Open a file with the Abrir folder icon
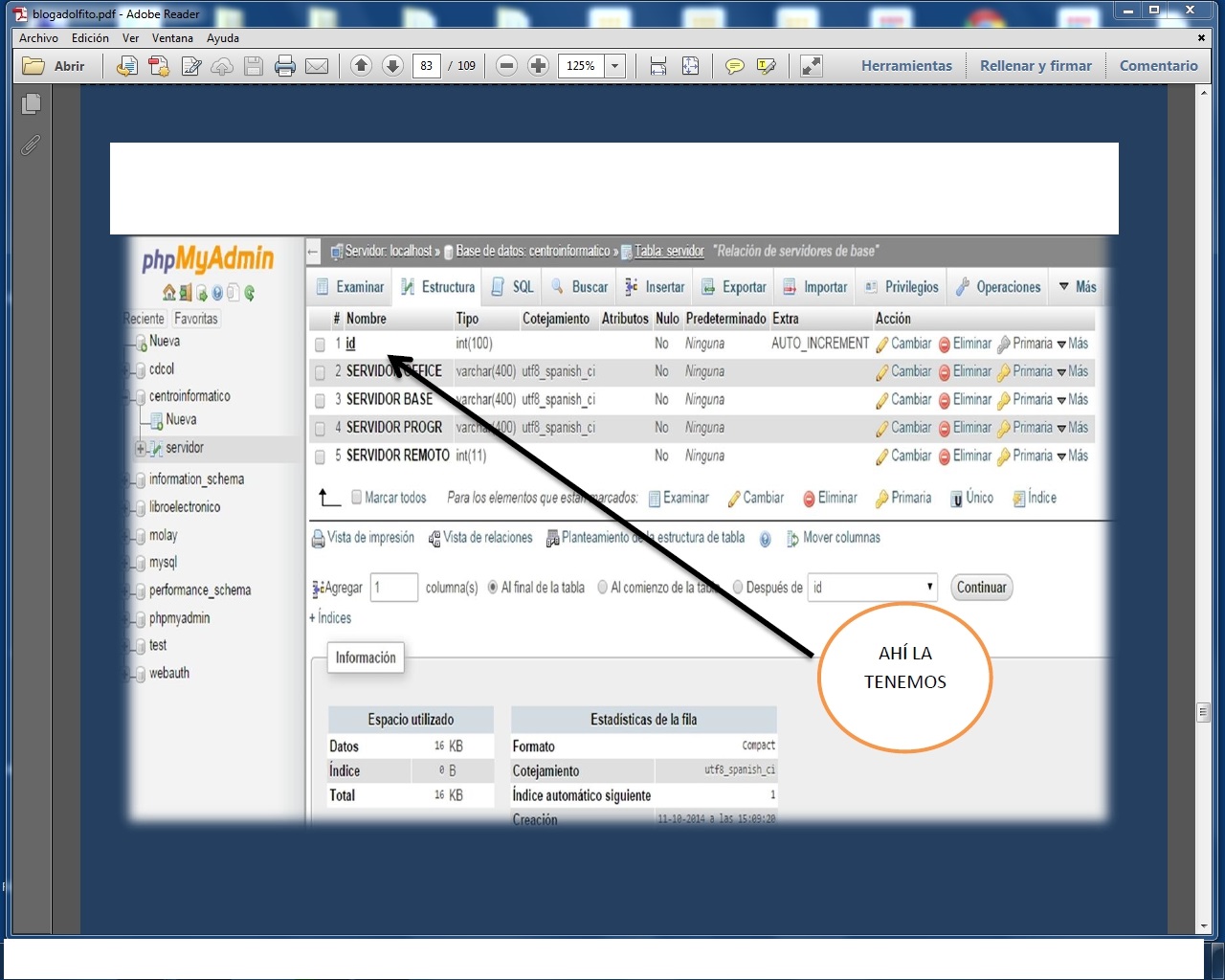This screenshot has width=1225, height=980. coord(34,66)
